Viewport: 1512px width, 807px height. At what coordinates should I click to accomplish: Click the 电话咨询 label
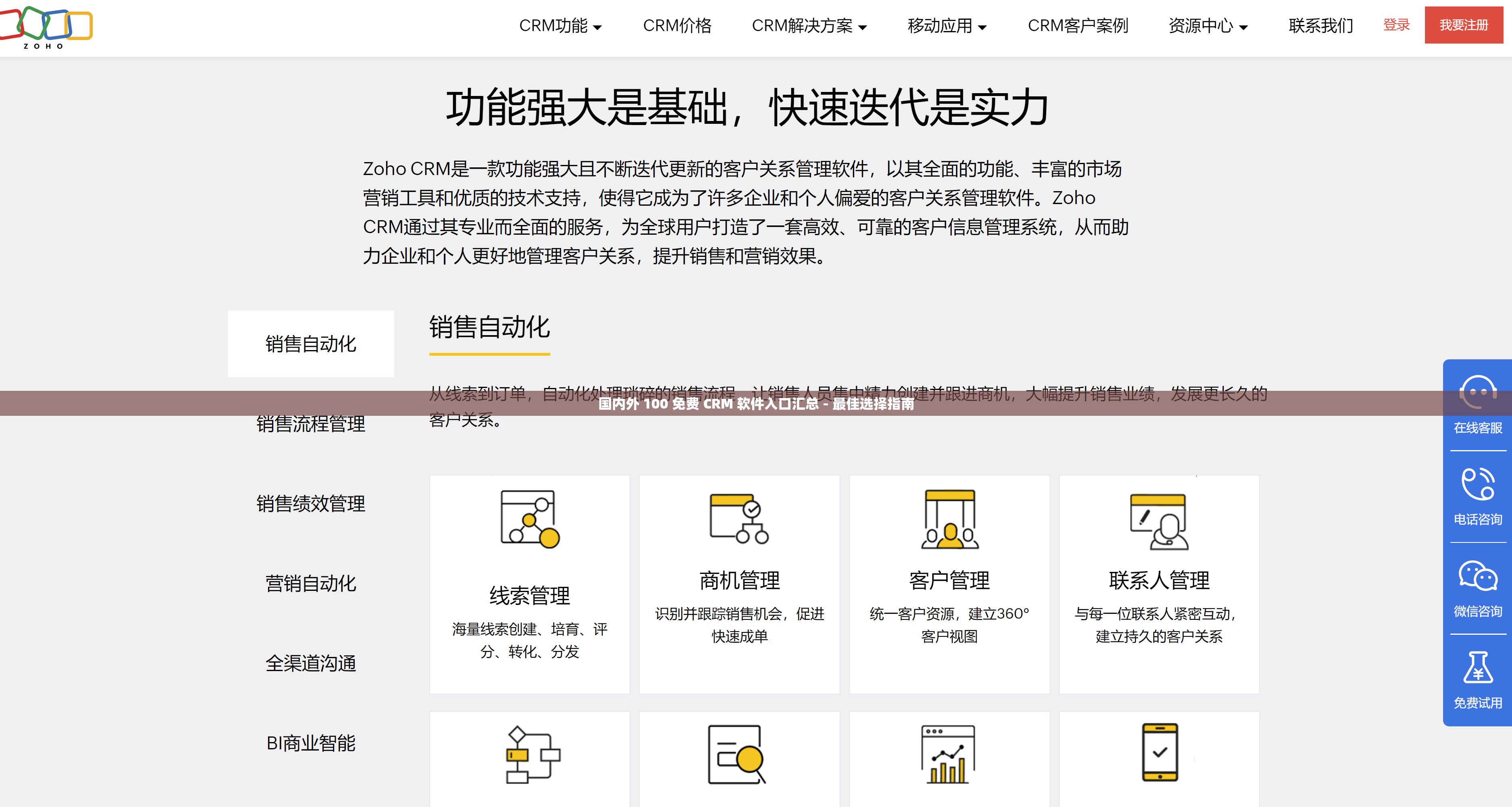coord(1477,519)
